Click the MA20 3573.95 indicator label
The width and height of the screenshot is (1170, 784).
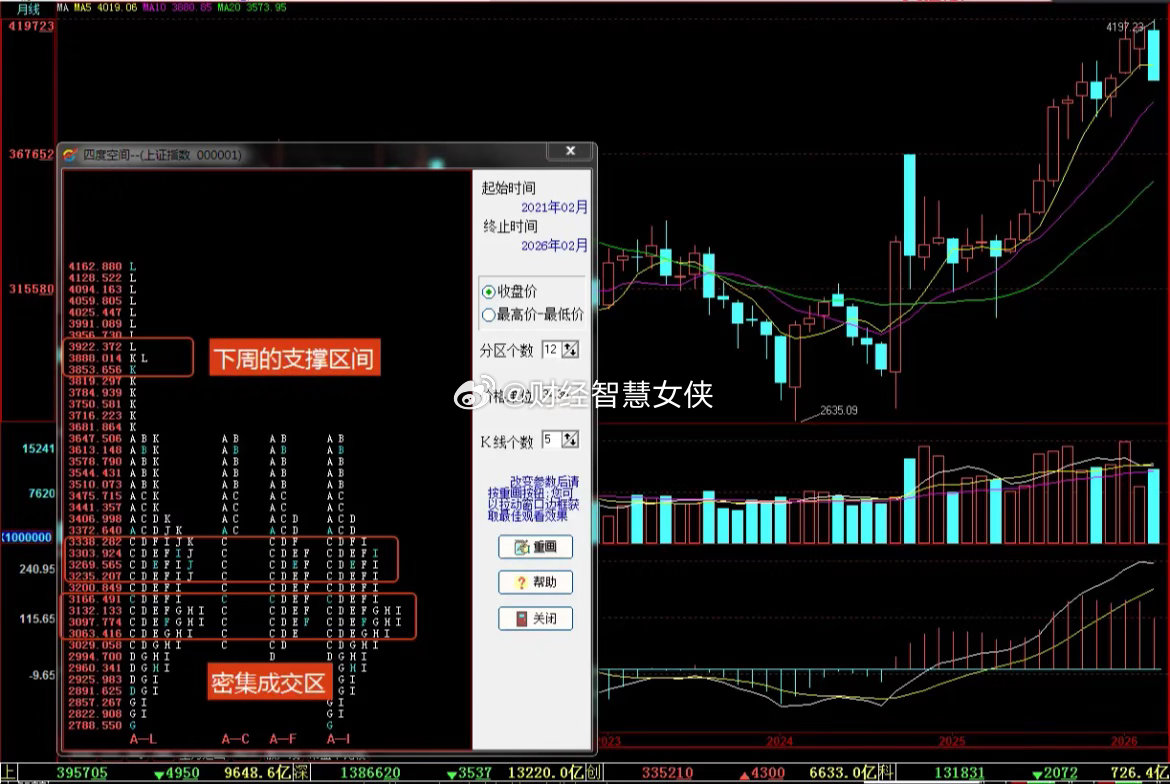[252, 7]
